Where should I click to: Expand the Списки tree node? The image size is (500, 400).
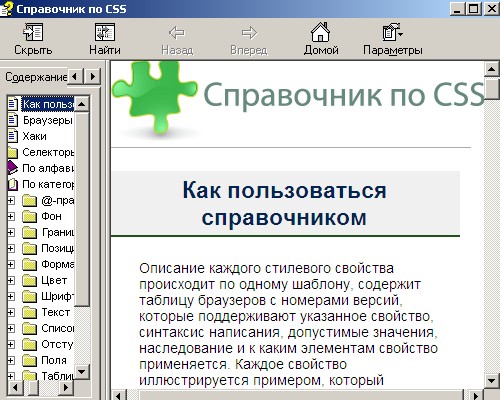coord(11,328)
